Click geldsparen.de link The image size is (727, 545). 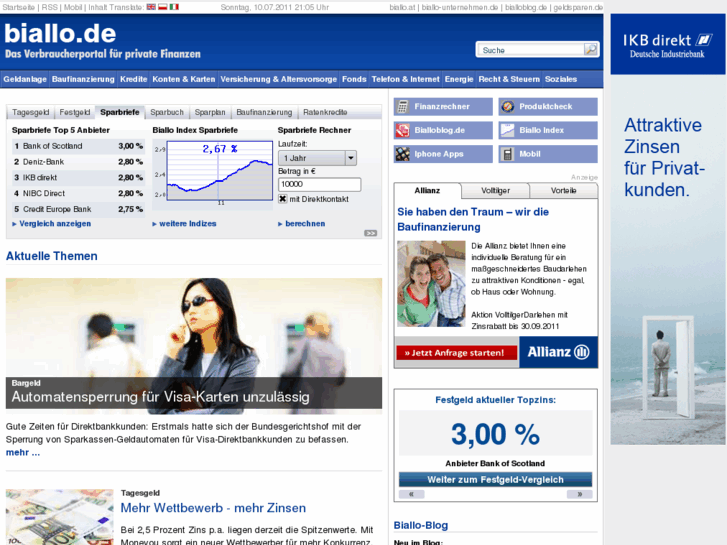(x=578, y=7)
